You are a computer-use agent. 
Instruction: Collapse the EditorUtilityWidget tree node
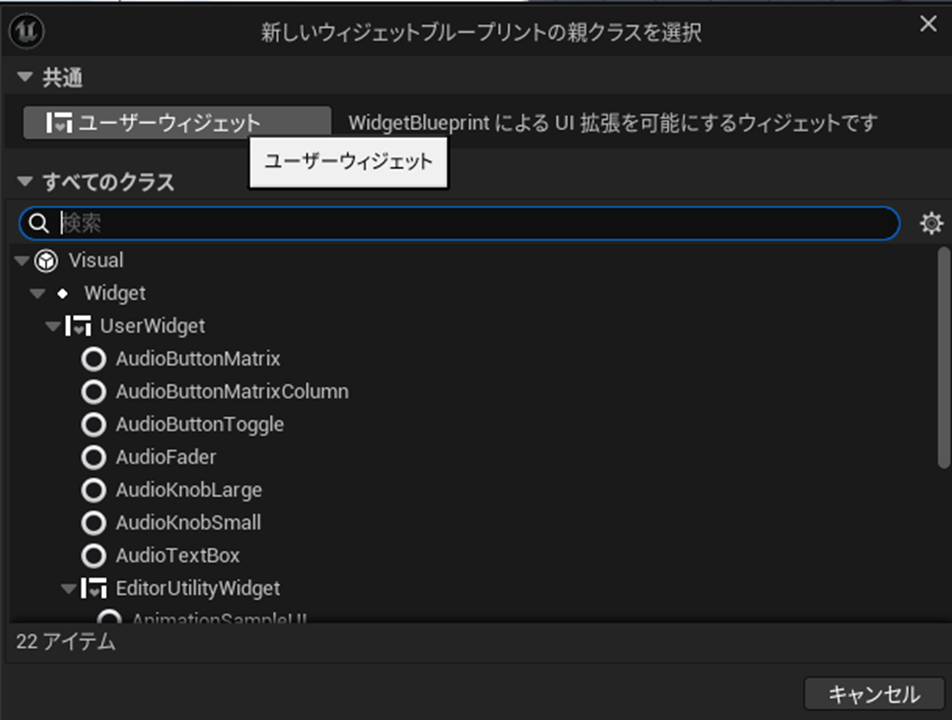tap(68, 589)
